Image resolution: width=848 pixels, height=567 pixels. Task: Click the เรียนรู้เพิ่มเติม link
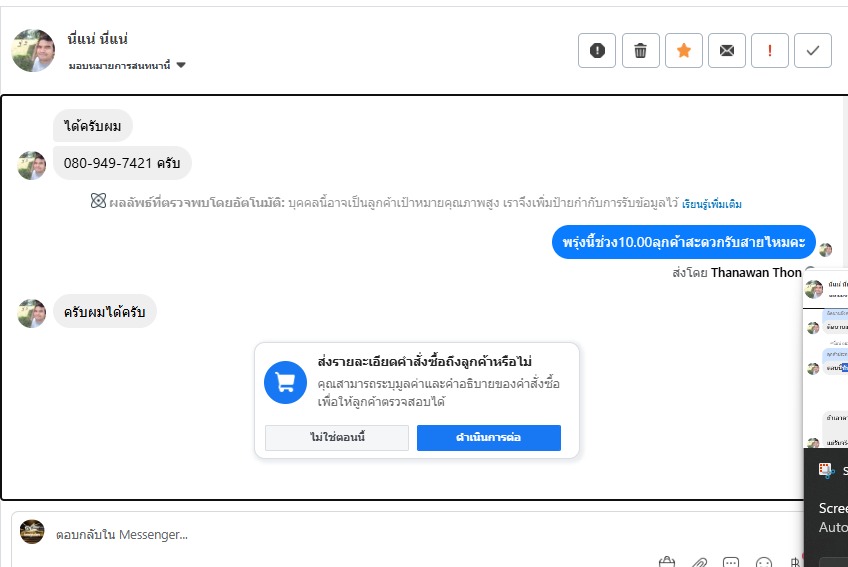[712, 204]
